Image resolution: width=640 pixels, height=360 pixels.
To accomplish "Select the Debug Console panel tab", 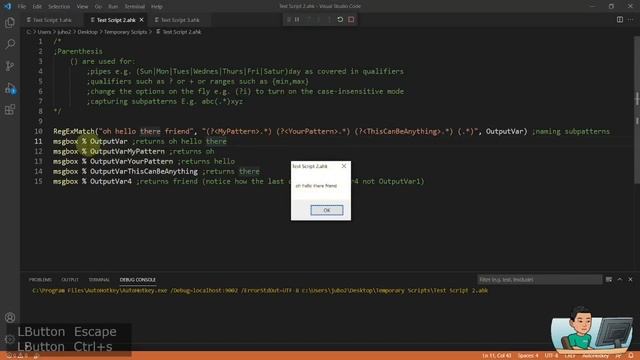I will click(138, 280).
